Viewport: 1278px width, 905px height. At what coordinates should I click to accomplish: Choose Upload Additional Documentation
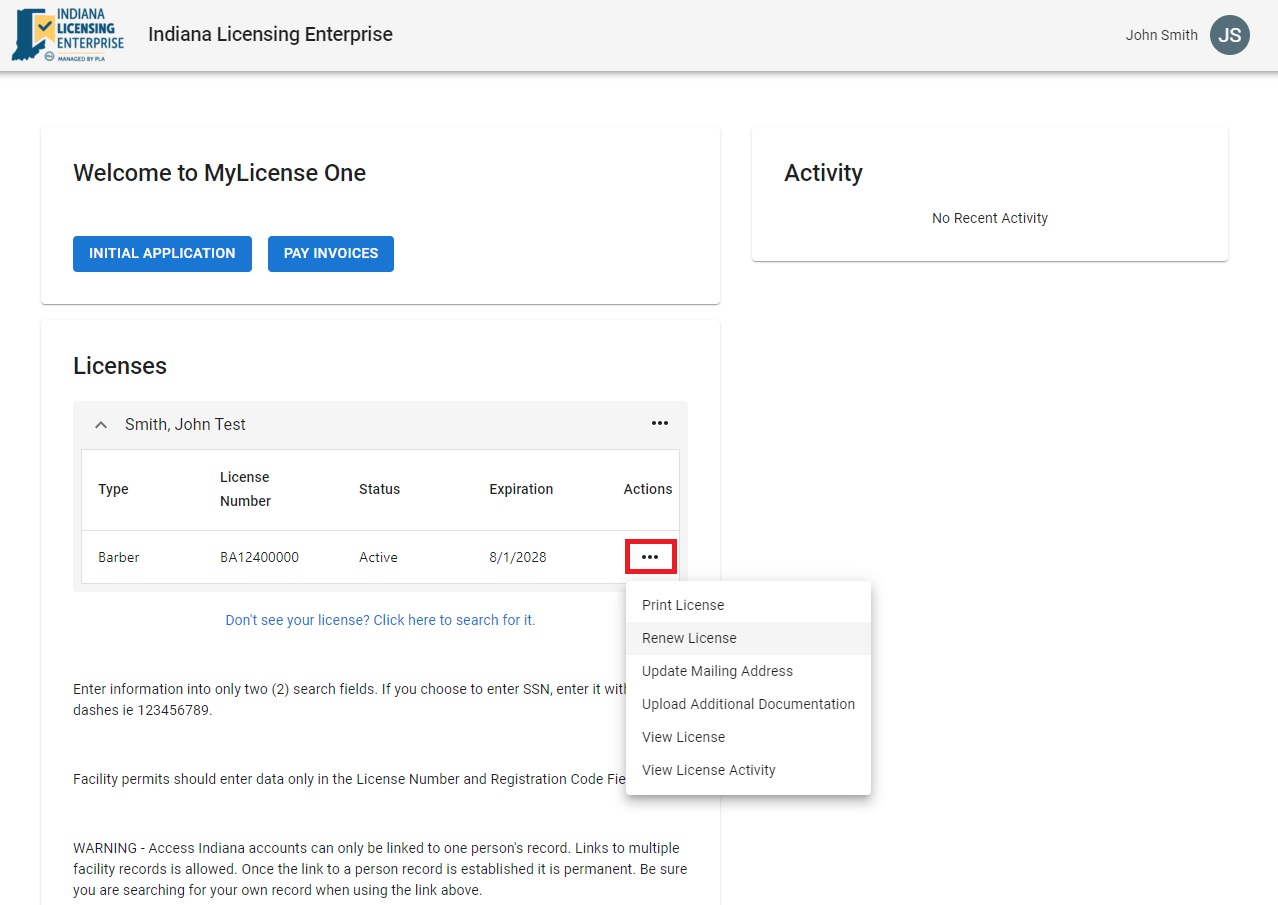pyautogui.click(x=748, y=704)
